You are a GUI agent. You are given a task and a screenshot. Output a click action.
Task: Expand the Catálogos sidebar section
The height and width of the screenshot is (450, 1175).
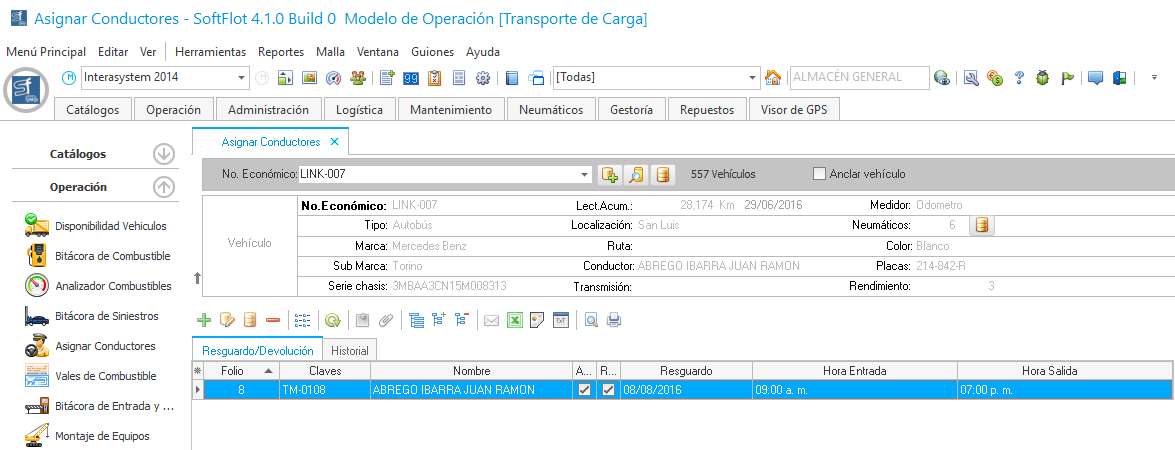[x=163, y=154]
